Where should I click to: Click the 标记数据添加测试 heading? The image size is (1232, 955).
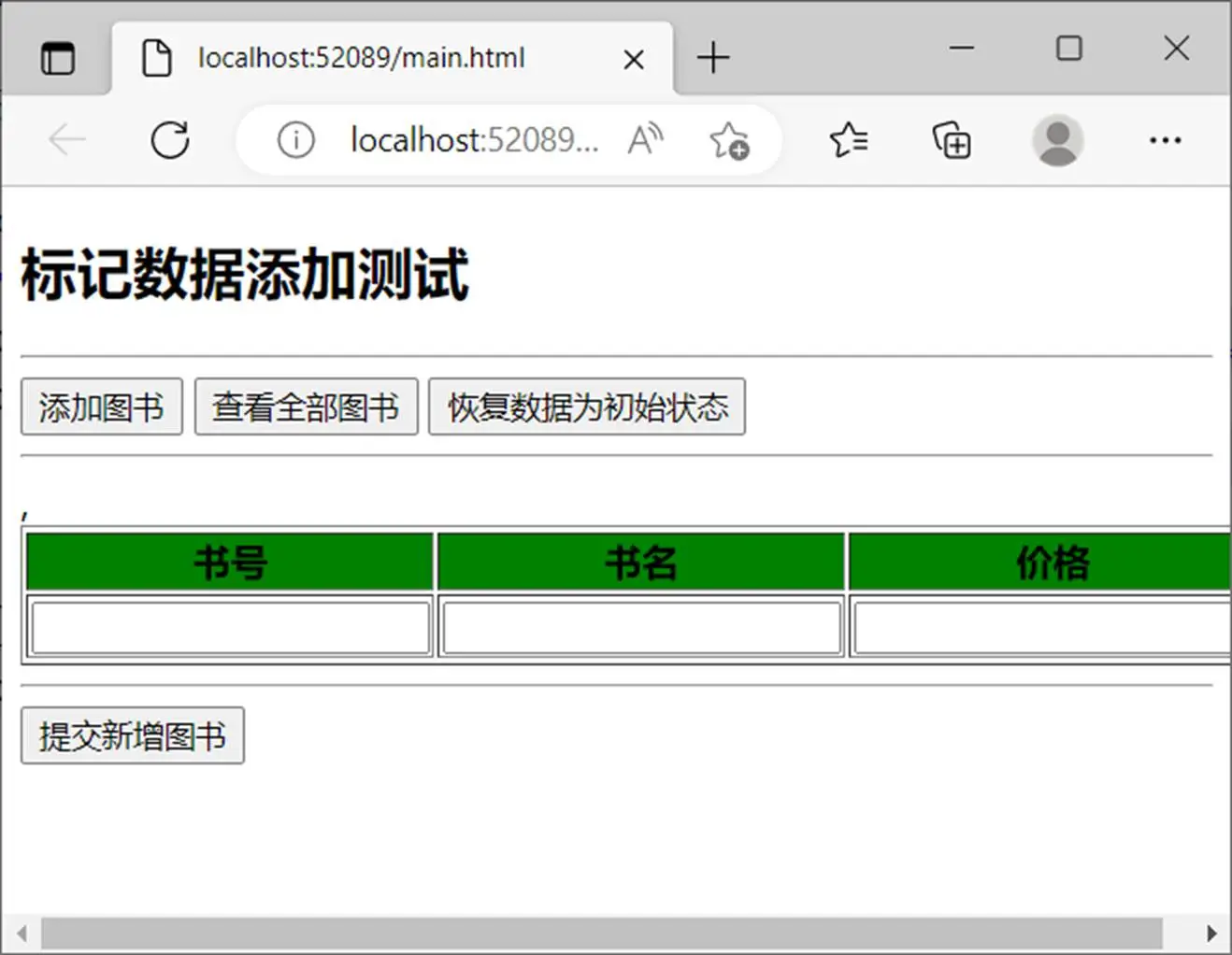coord(245,275)
